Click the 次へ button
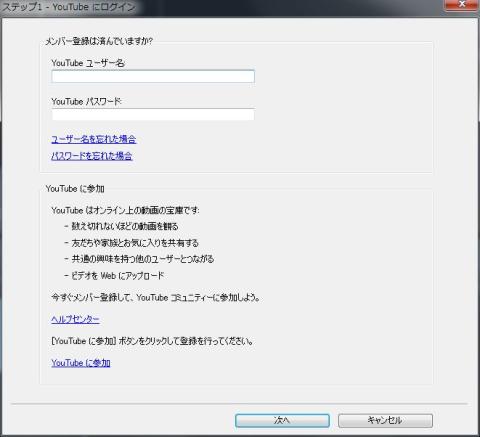Screen dimensions: 480x437 click(282, 420)
